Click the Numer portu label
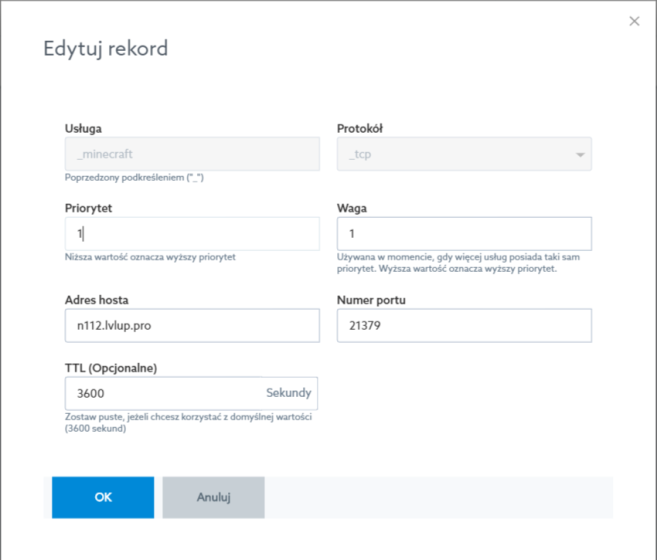Viewport: 657px width, 560px height. pos(371,299)
